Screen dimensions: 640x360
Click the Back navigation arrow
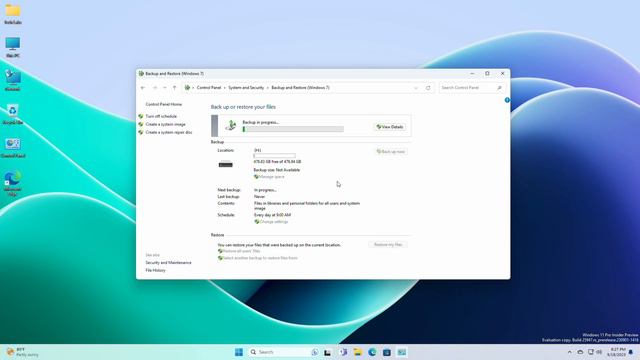pos(143,88)
